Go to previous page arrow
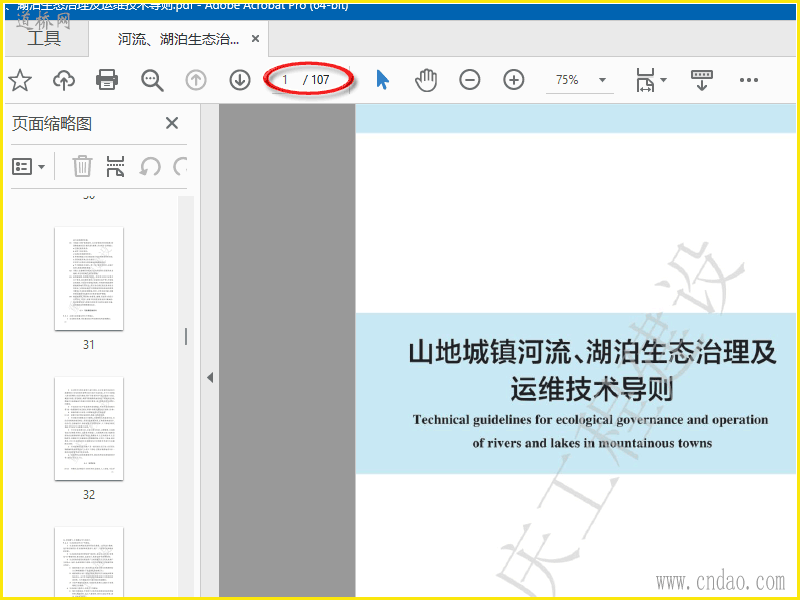This screenshot has width=800, height=600. (196, 80)
